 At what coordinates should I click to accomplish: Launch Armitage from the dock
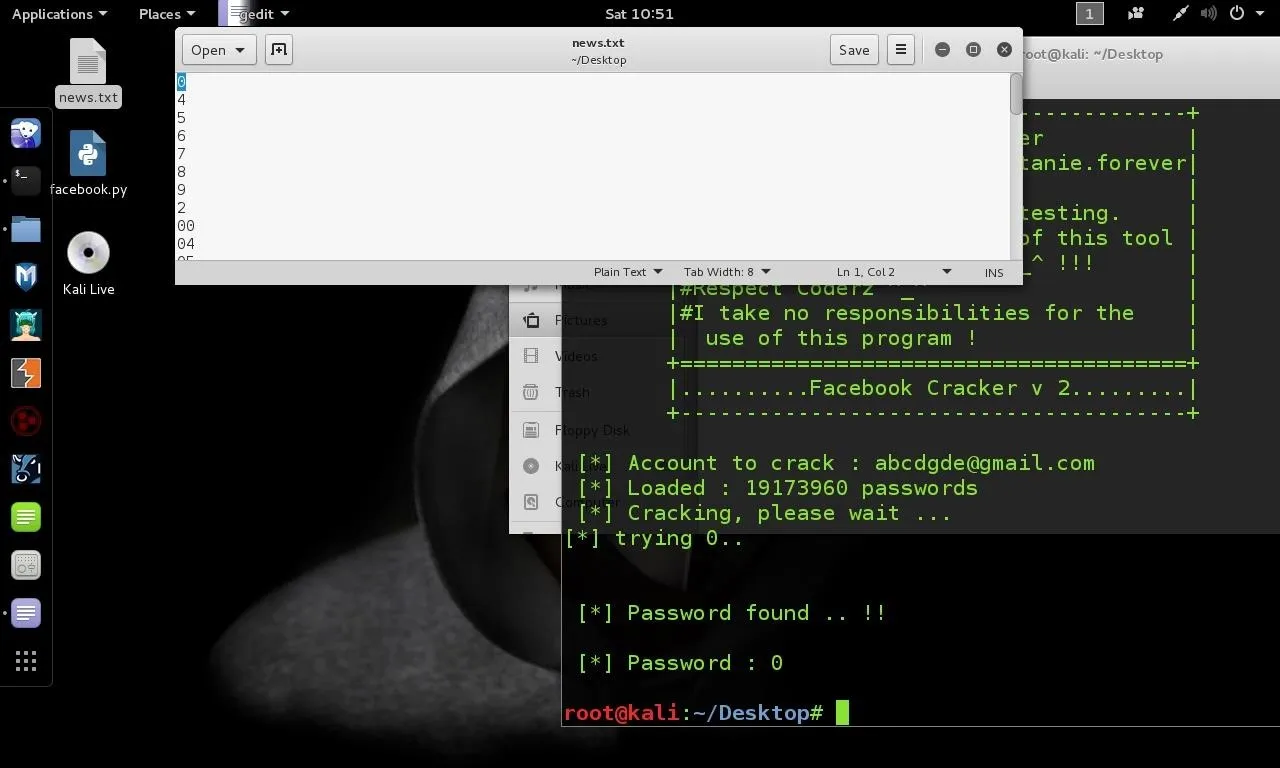[x=26, y=325]
